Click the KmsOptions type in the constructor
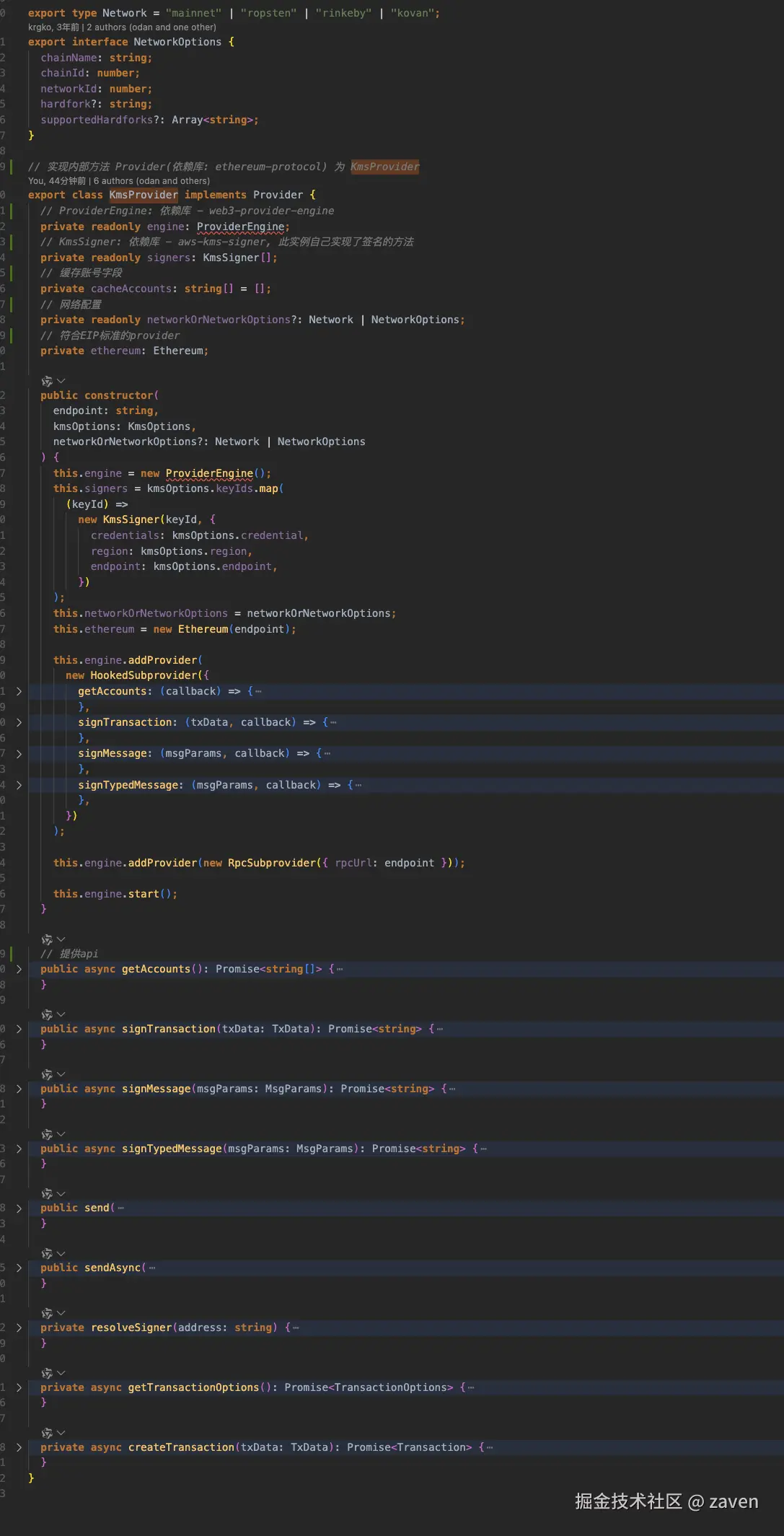Image resolution: width=784 pixels, height=1536 pixels. (159, 426)
